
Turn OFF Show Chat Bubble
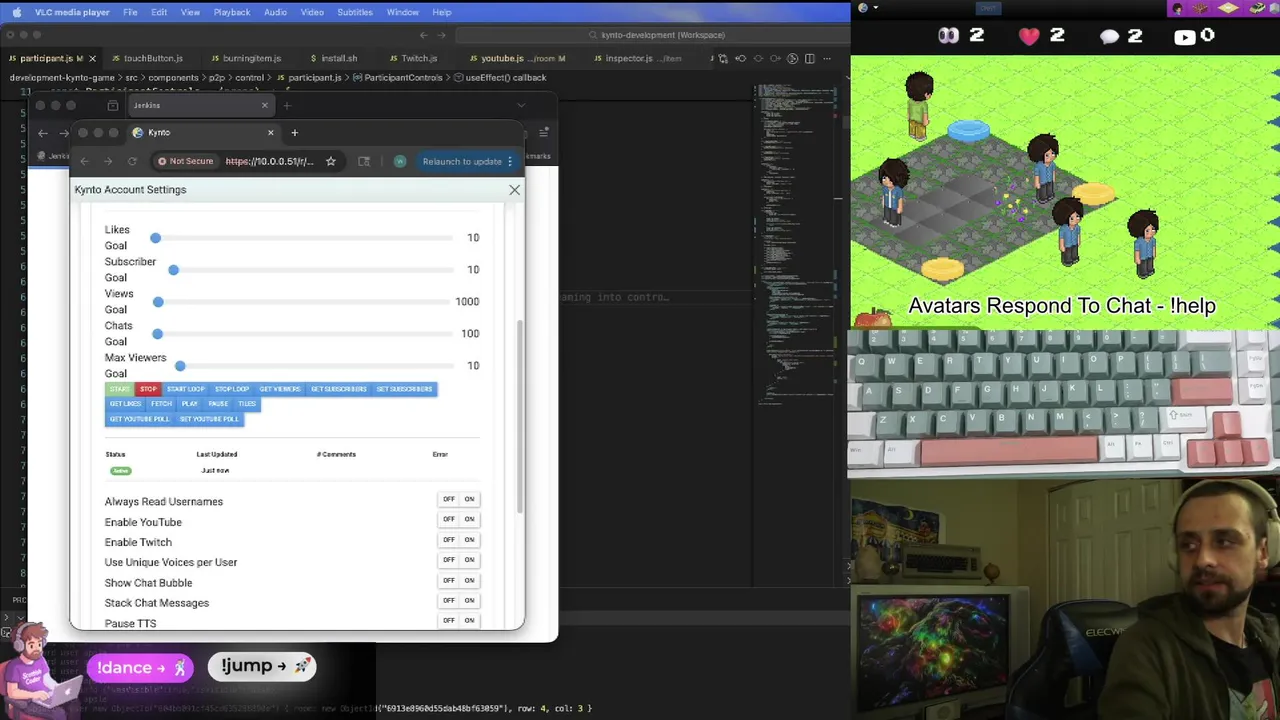(x=448, y=580)
